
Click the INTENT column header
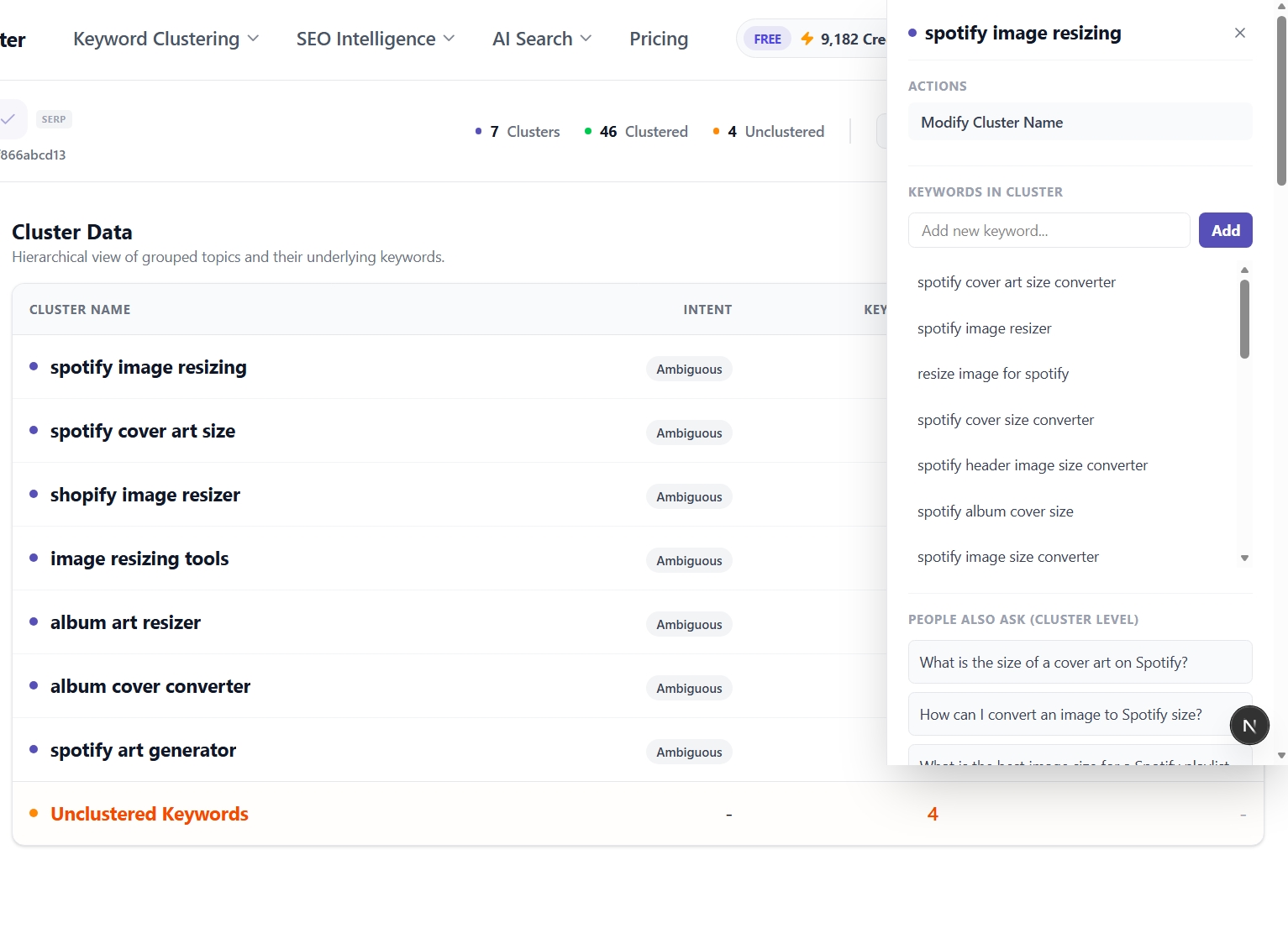tap(707, 310)
